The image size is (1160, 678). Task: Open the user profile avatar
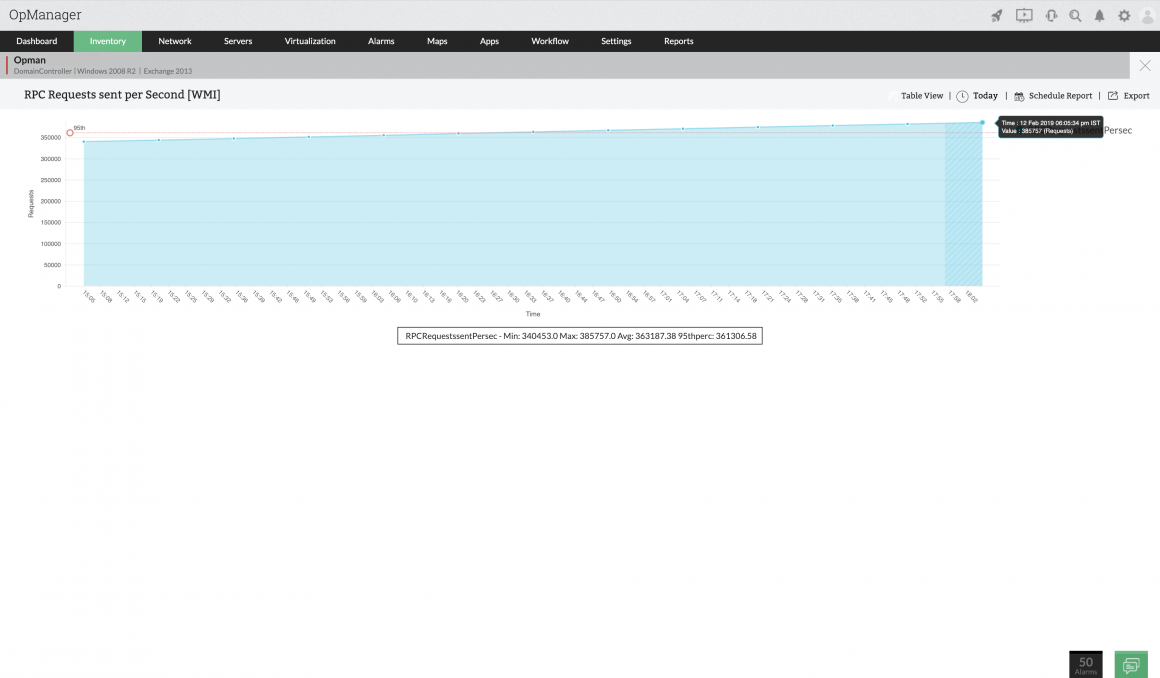[1147, 16]
